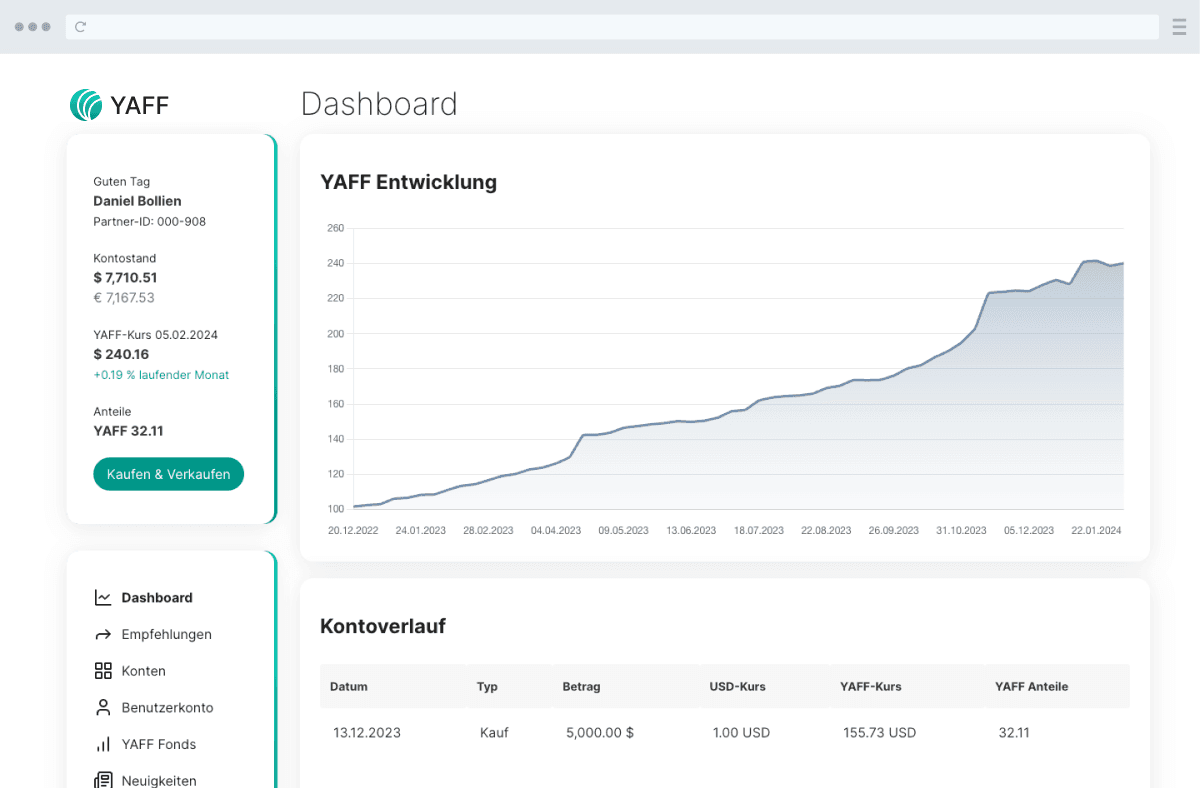Click the Konten grid icon
Image resolution: width=1200 pixels, height=788 pixels.
[x=103, y=671]
